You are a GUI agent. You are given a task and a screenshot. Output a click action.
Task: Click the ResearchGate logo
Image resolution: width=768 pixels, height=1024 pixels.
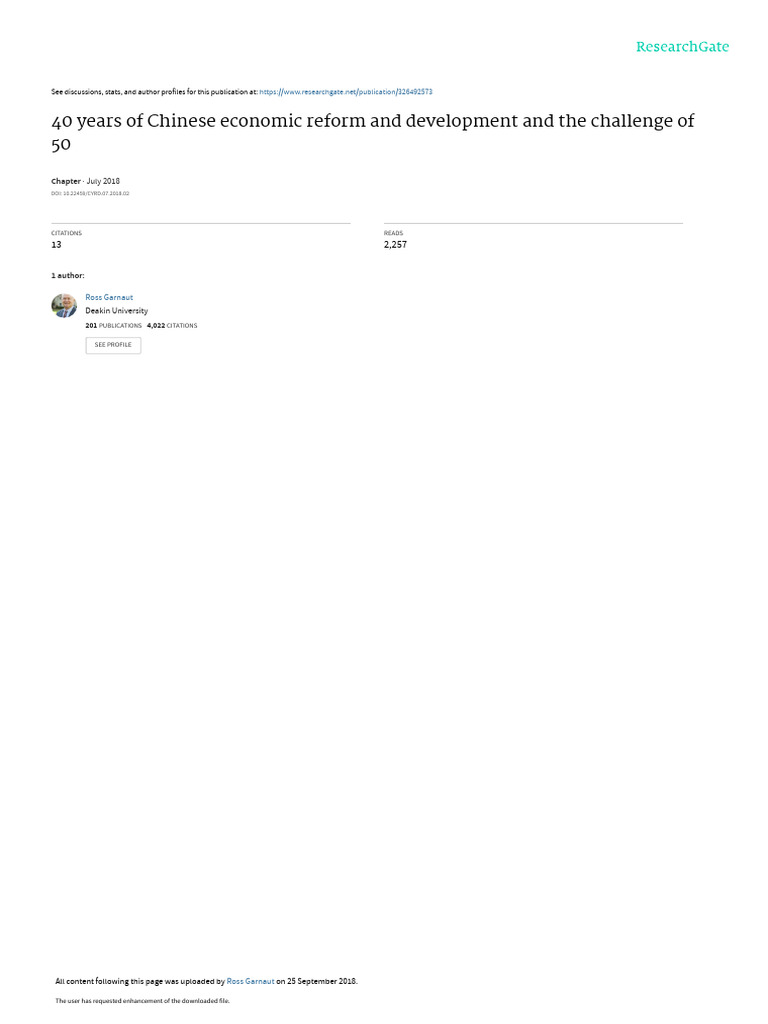point(682,46)
